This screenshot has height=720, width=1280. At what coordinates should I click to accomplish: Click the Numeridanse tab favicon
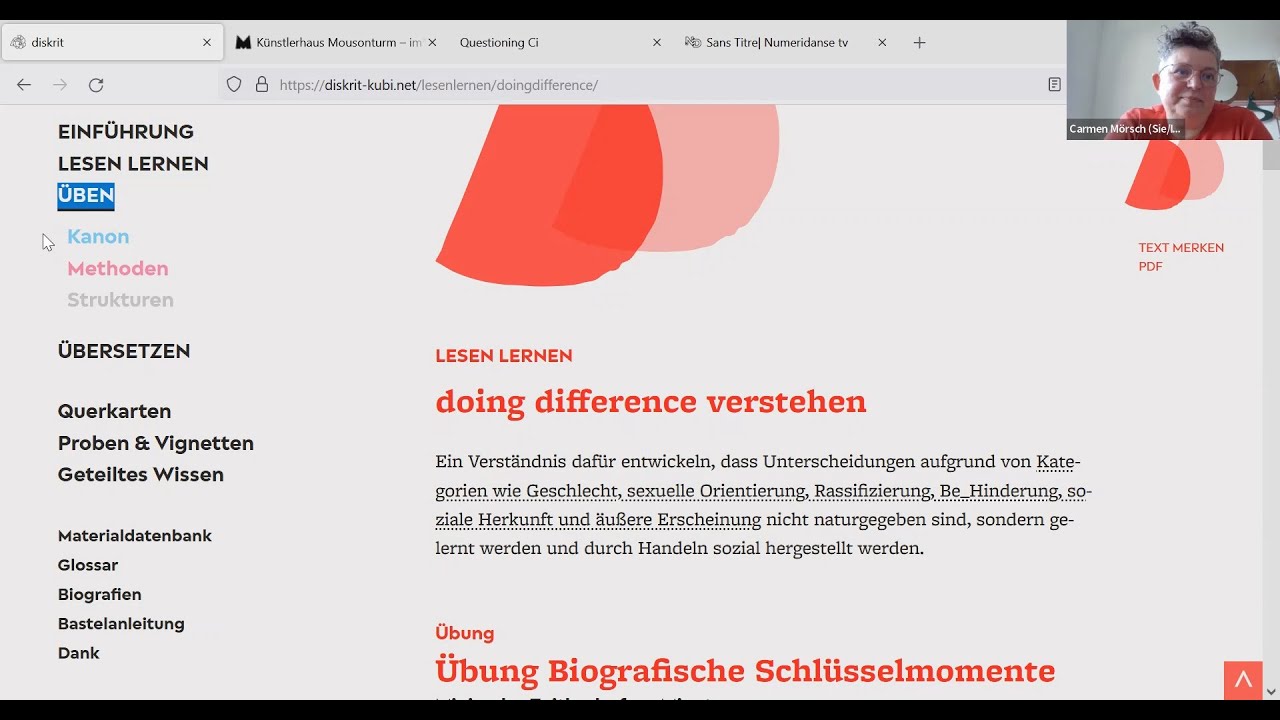[692, 42]
